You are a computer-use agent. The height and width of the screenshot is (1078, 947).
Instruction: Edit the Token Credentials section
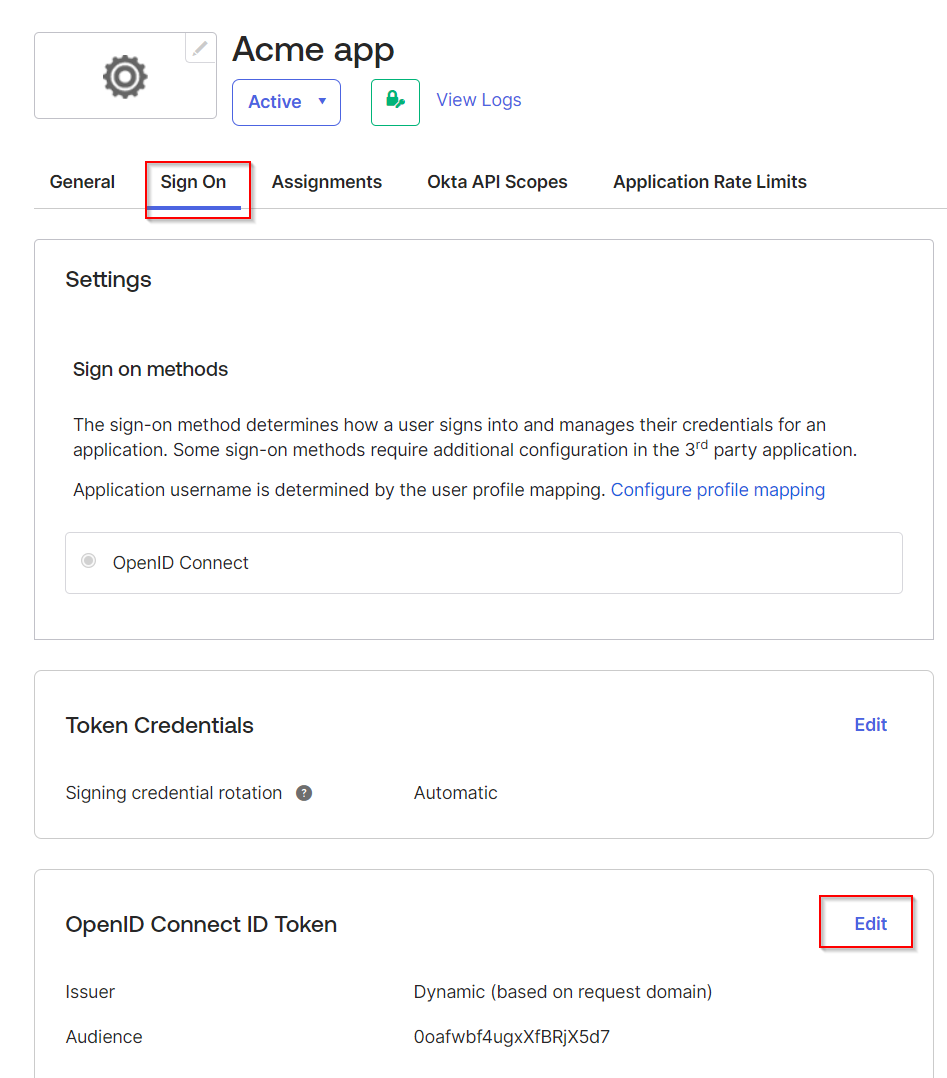pos(870,725)
